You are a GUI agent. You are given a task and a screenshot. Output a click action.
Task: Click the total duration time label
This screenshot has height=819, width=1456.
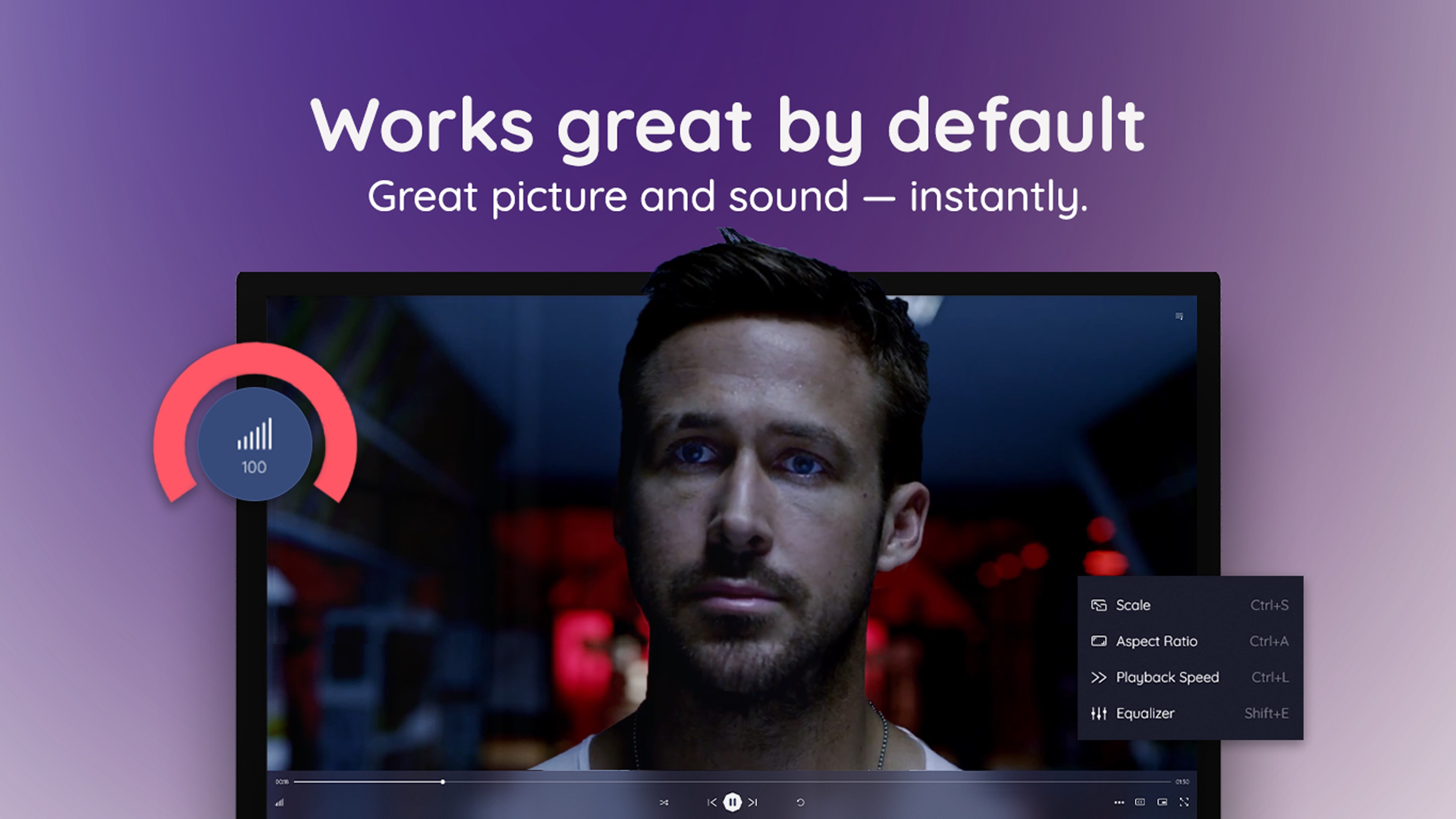(x=1182, y=782)
